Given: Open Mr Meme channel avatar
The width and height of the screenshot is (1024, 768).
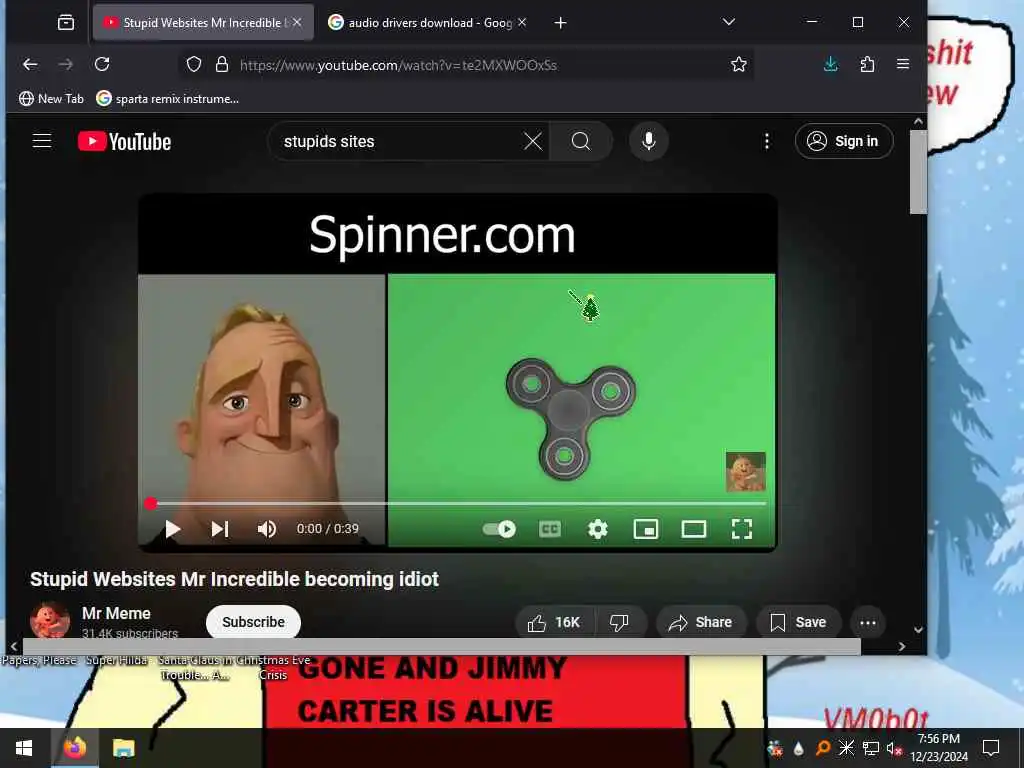Looking at the screenshot, I should 50,620.
